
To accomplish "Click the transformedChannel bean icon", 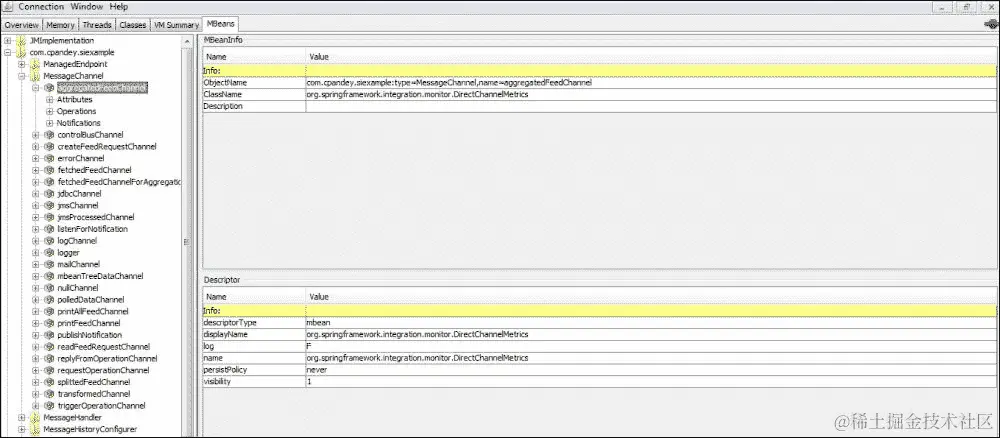I will click(x=49, y=394).
